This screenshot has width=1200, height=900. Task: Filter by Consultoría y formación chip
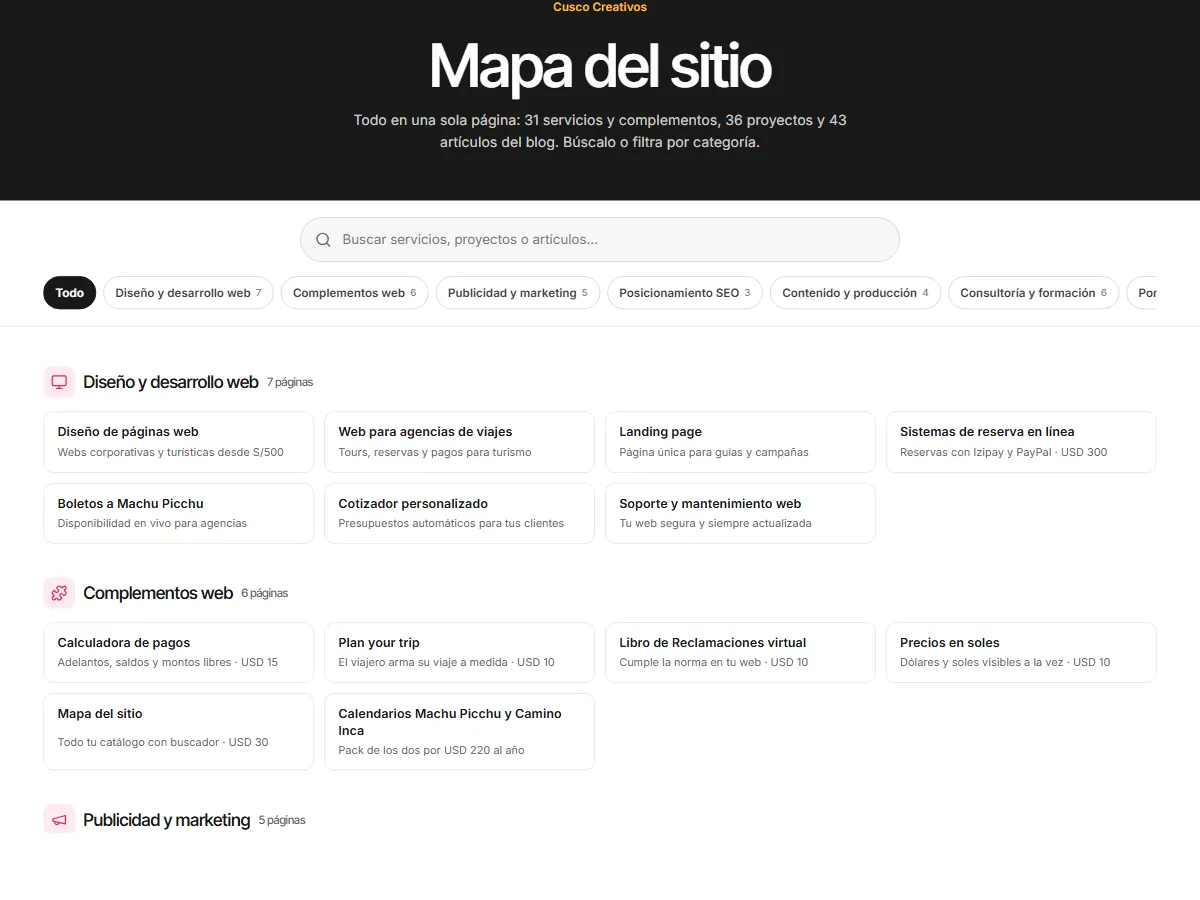pyautogui.click(x=1033, y=293)
